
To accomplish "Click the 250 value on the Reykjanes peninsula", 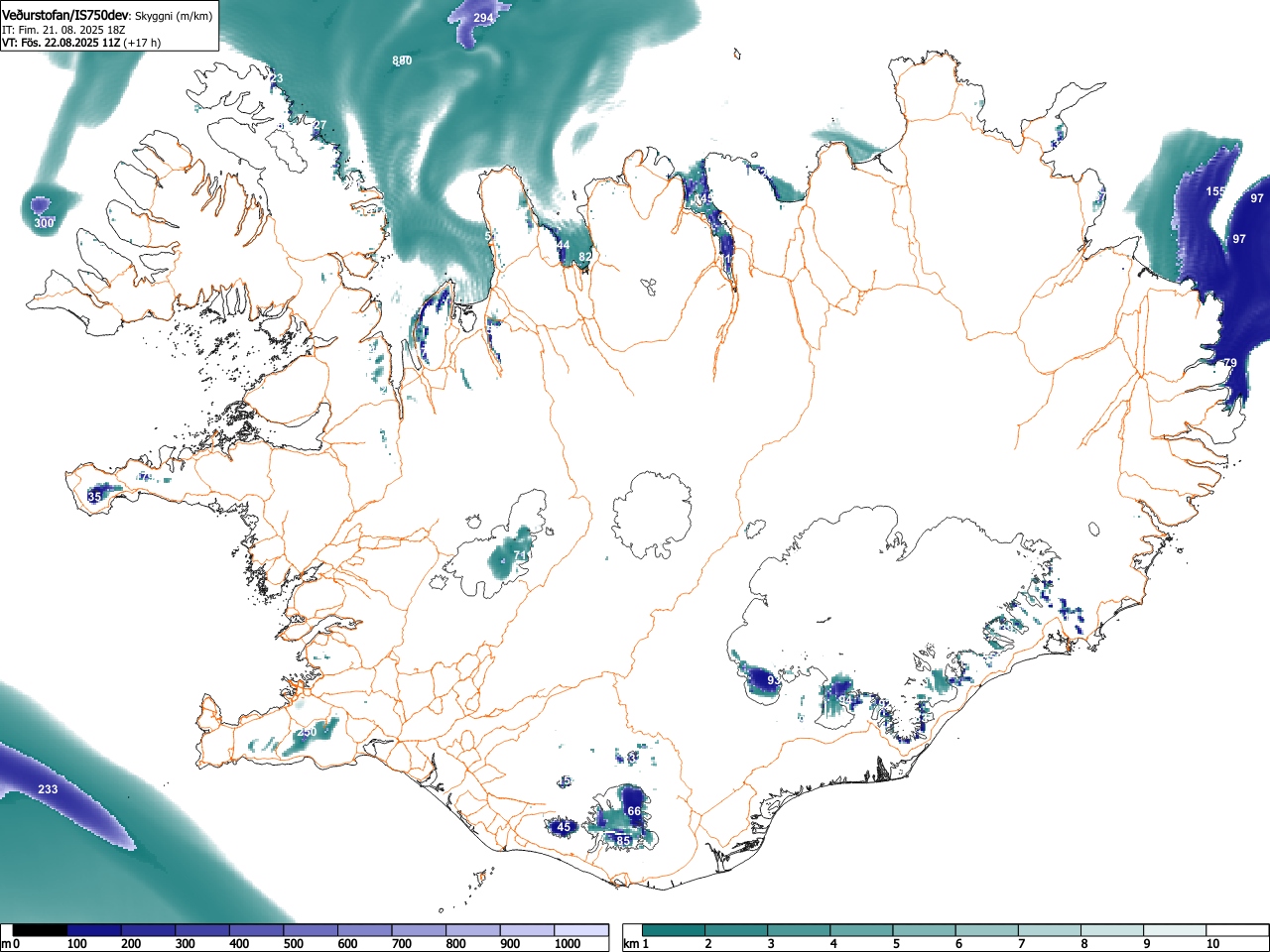I will (308, 732).
